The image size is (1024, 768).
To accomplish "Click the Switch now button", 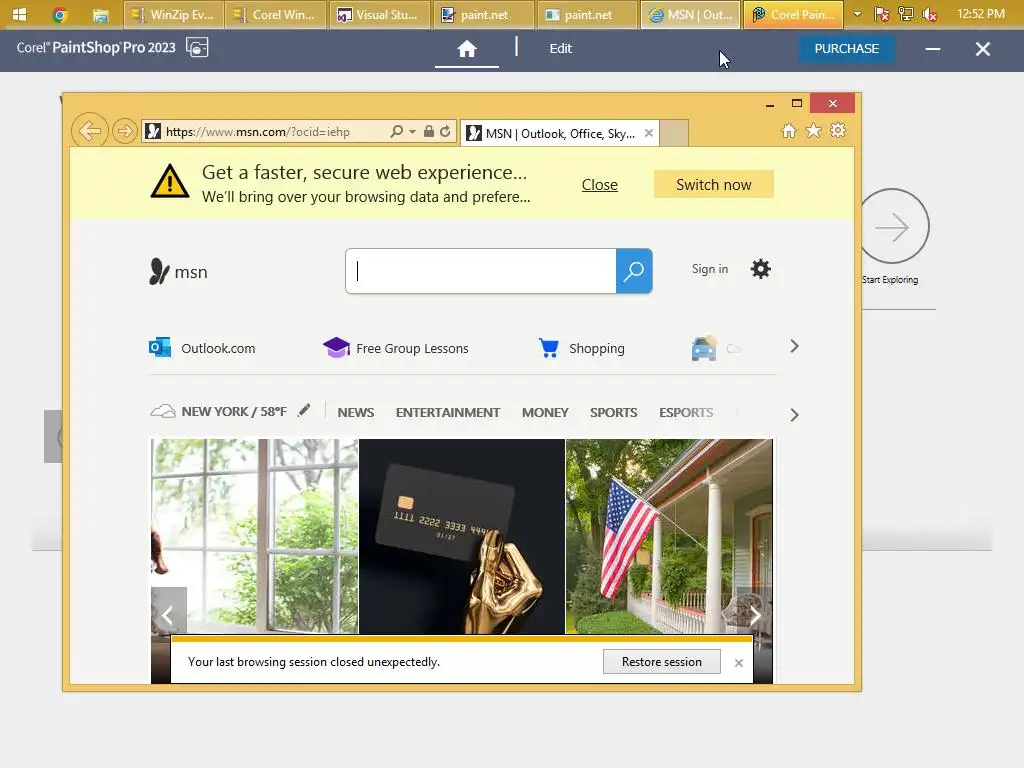I will pos(714,185).
